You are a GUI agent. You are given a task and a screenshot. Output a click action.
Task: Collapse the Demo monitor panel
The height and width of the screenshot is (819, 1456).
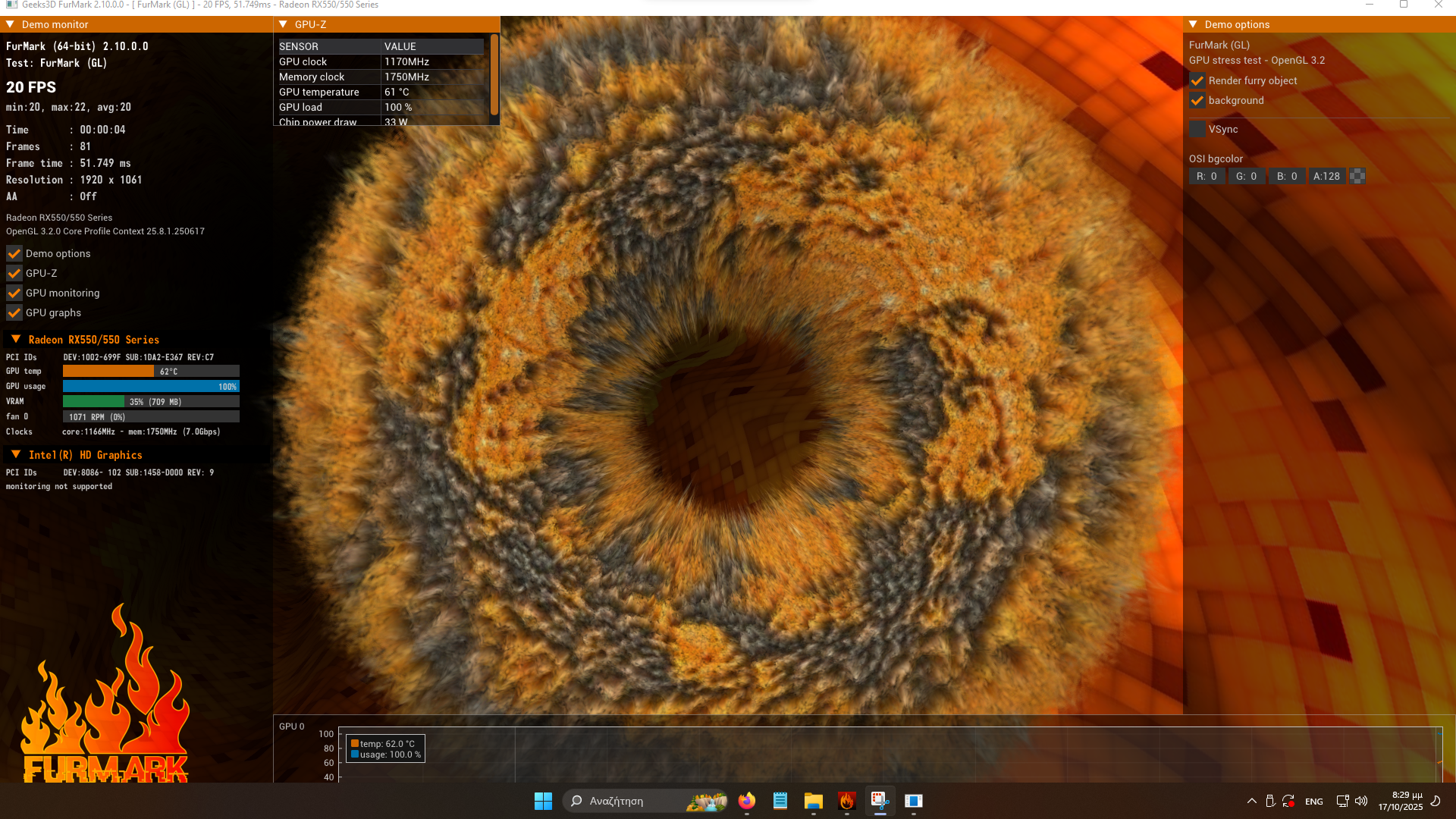point(11,24)
